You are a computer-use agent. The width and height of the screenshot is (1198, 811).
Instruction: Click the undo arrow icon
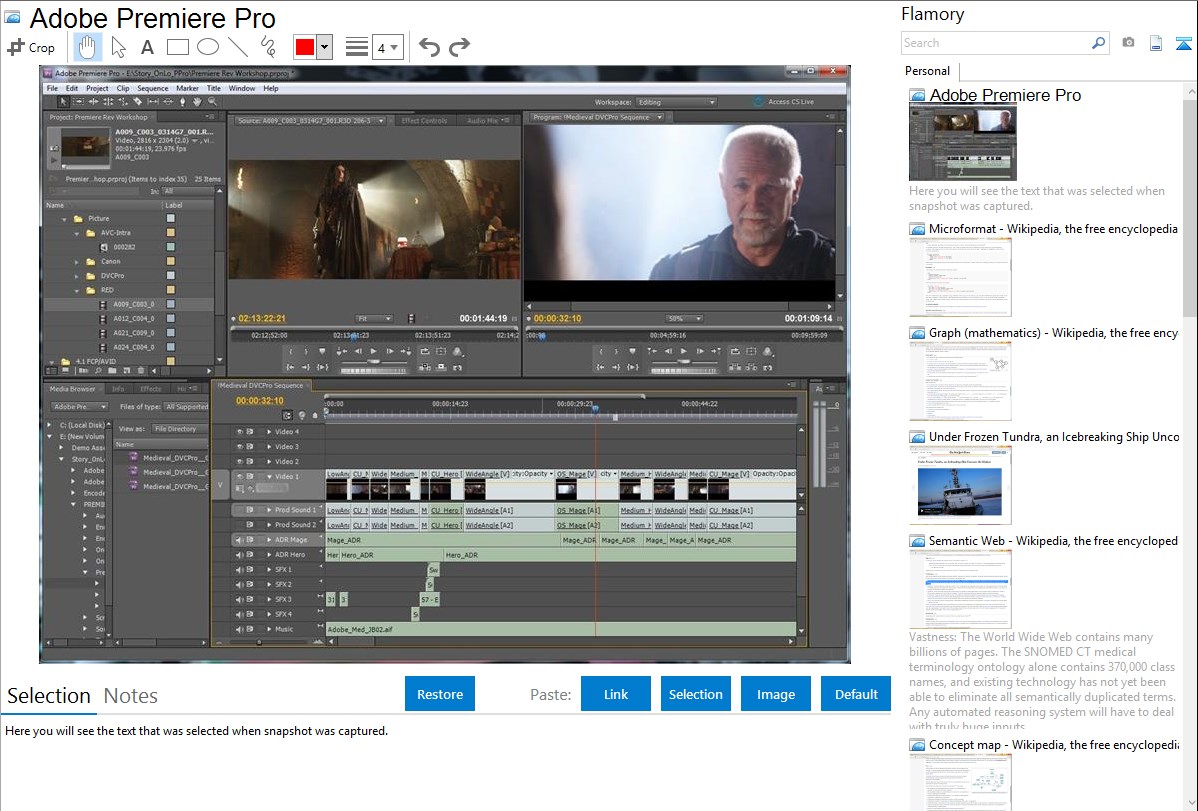pyautogui.click(x=429, y=47)
